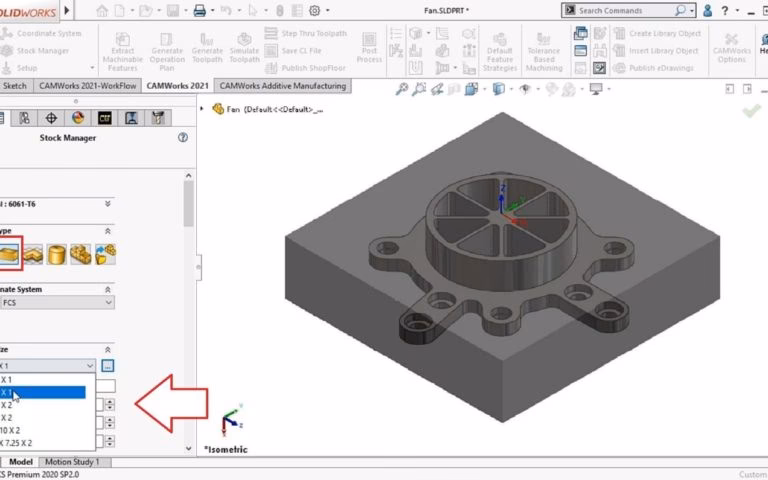Open the Search Commands dropdown arrow
The width and height of the screenshot is (768, 480).
pos(692,10)
